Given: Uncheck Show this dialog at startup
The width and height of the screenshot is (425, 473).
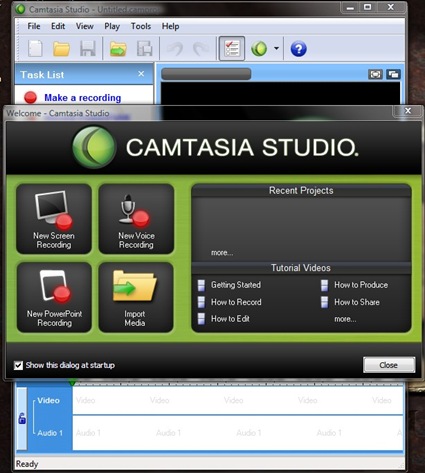Looking at the screenshot, I should pos(19,366).
